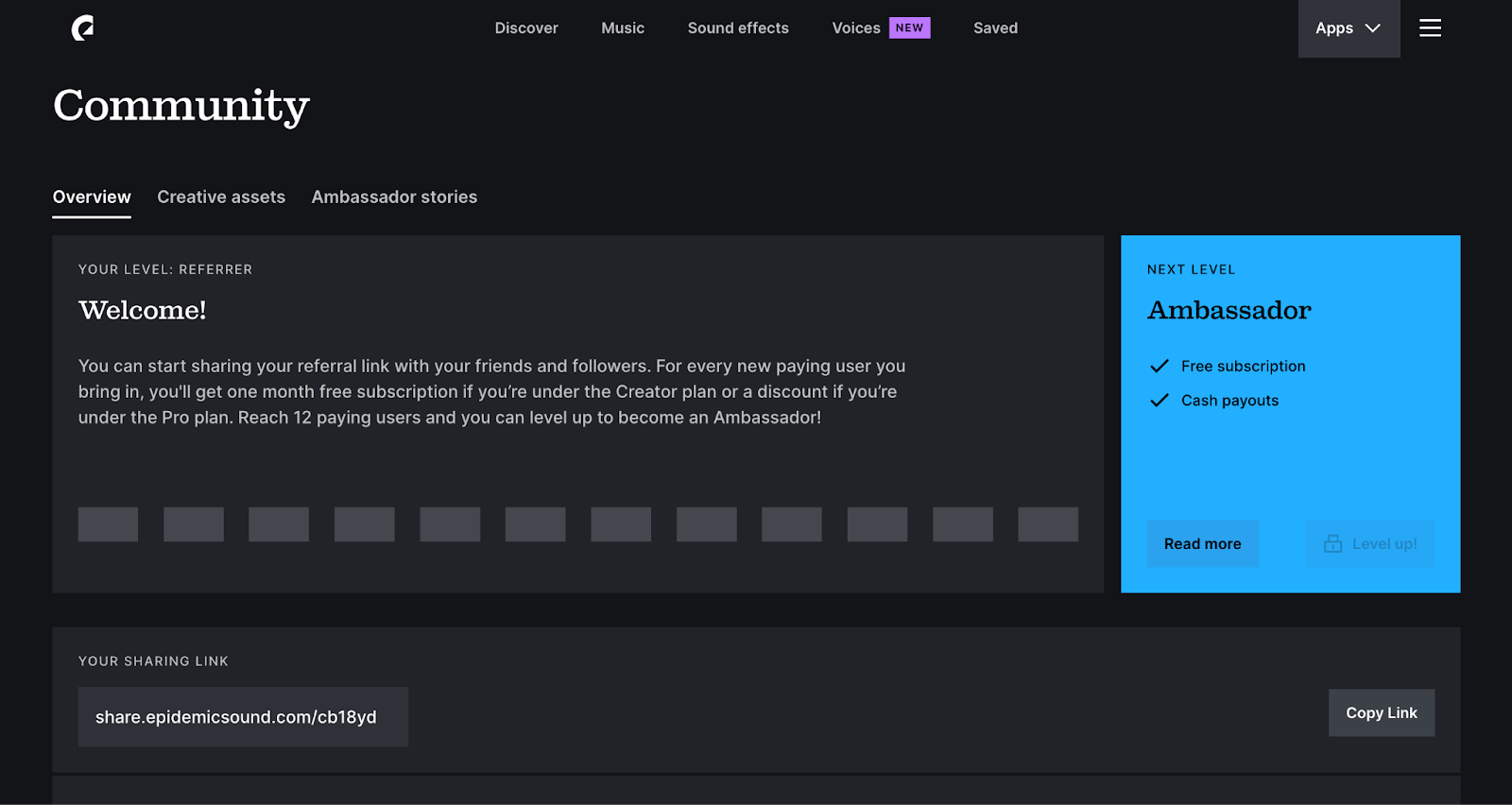Open the hamburger menu icon

coord(1430,28)
